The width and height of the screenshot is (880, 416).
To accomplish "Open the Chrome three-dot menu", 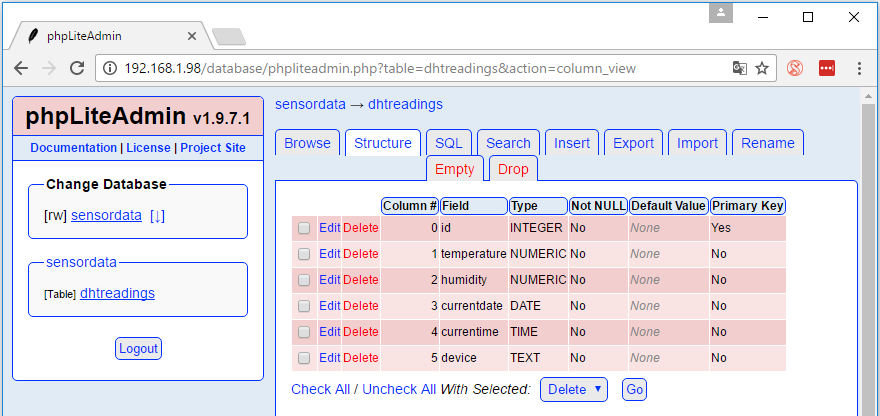I will tap(859, 68).
